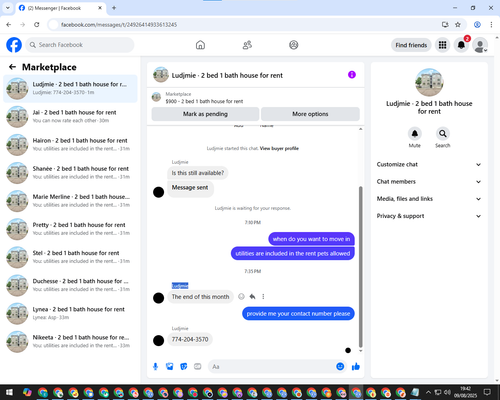This screenshot has height=400, width=500.
Task: Open more options for 'The end of this month'
Action: coord(263,296)
